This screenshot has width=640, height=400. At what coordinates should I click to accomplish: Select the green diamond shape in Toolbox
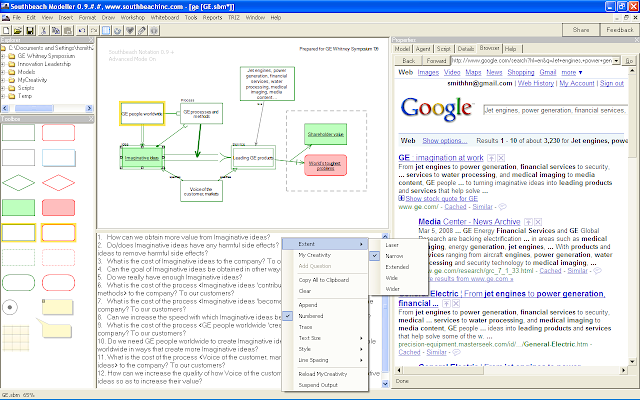click(18, 182)
